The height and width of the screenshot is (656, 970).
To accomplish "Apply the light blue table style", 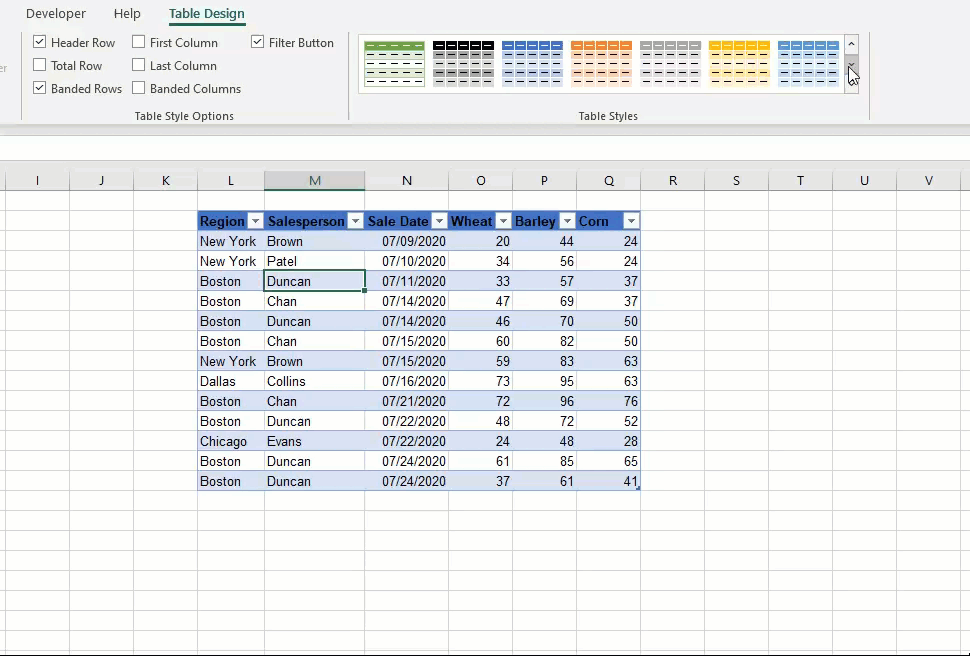I will click(x=808, y=62).
